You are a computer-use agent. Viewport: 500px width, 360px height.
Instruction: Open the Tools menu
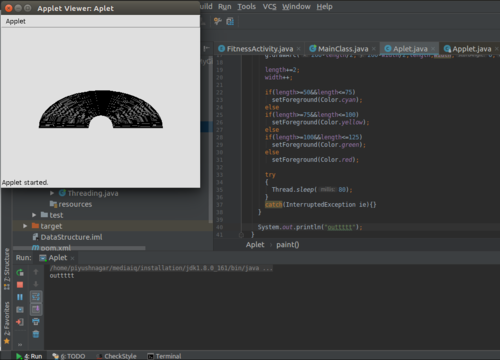click(x=246, y=7)
